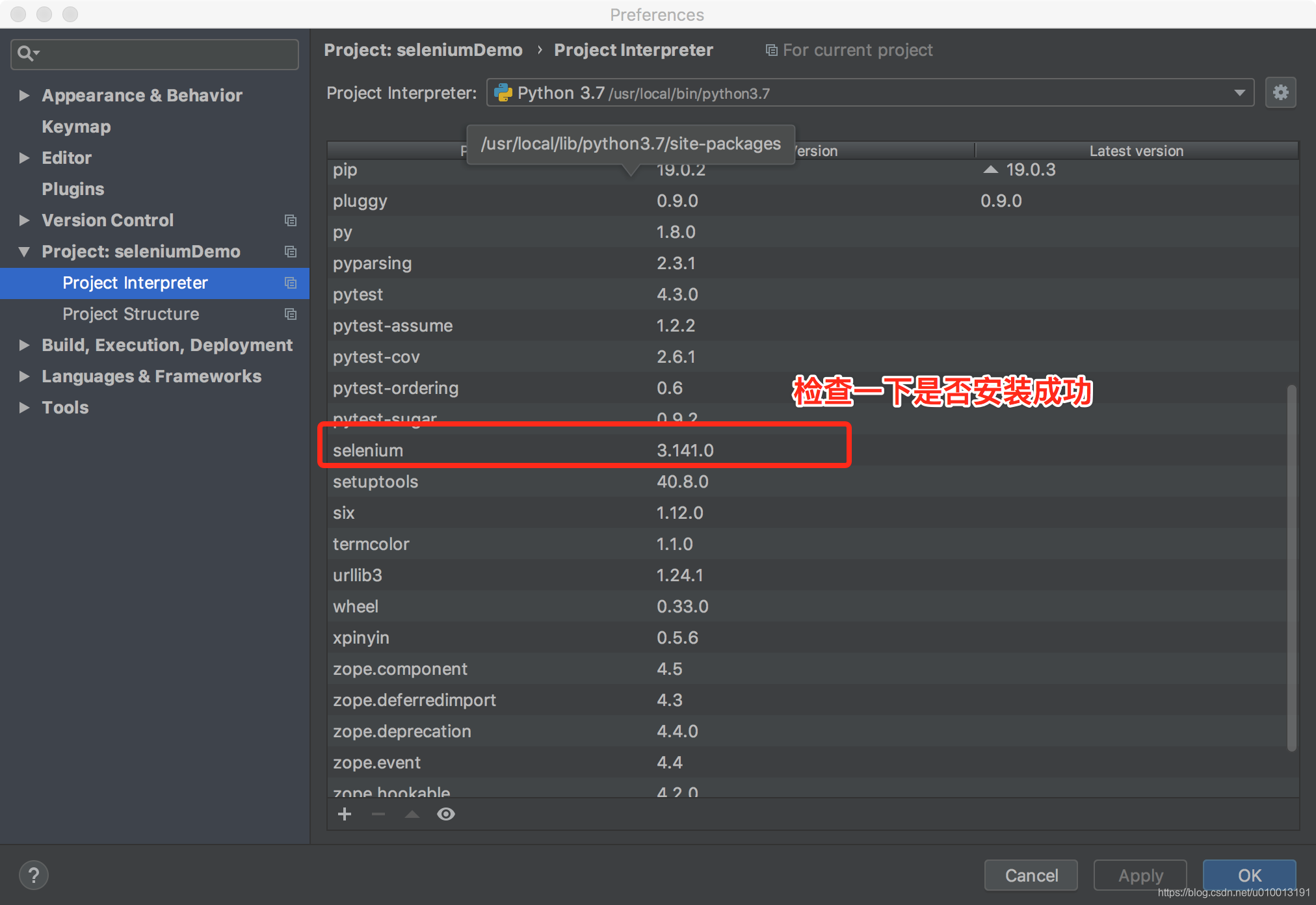1316x905 pixels.
Task: Expand Languages & Frameworks section
Action: pyautogui.click(x=24, y=376)
